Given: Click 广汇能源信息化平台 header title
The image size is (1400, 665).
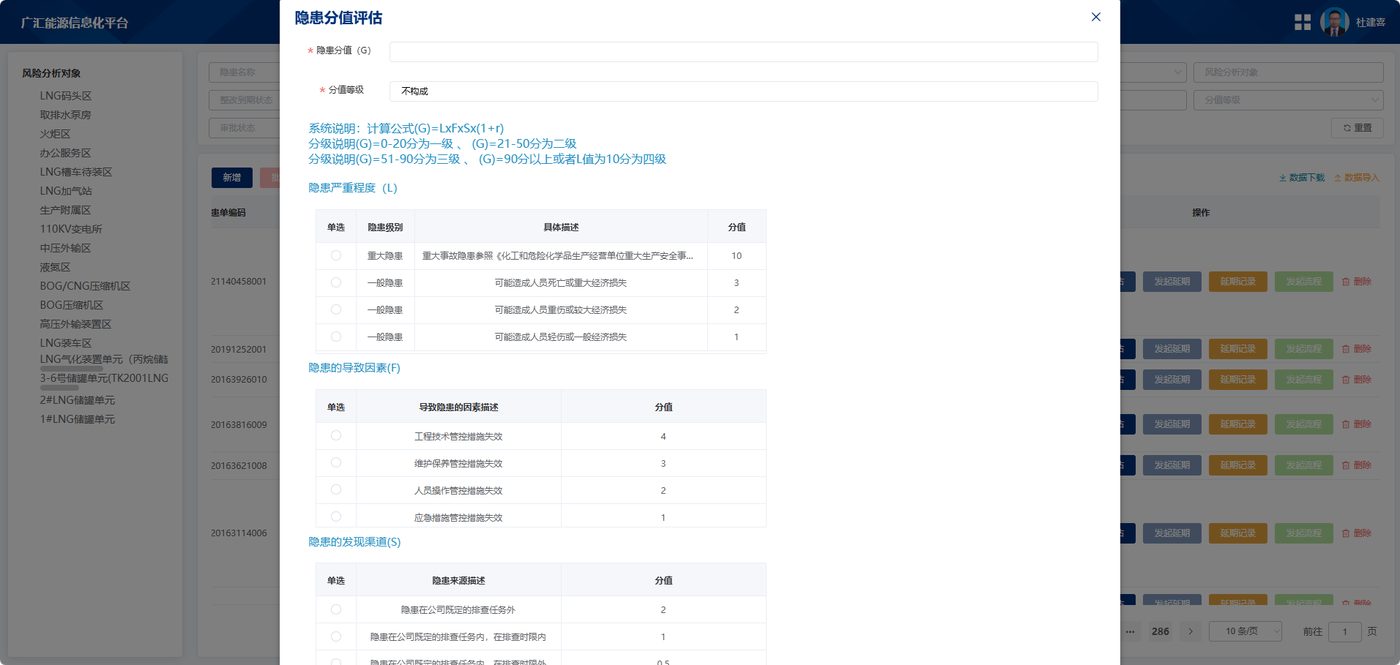Looking at the screenshot, I should (75, 22).
